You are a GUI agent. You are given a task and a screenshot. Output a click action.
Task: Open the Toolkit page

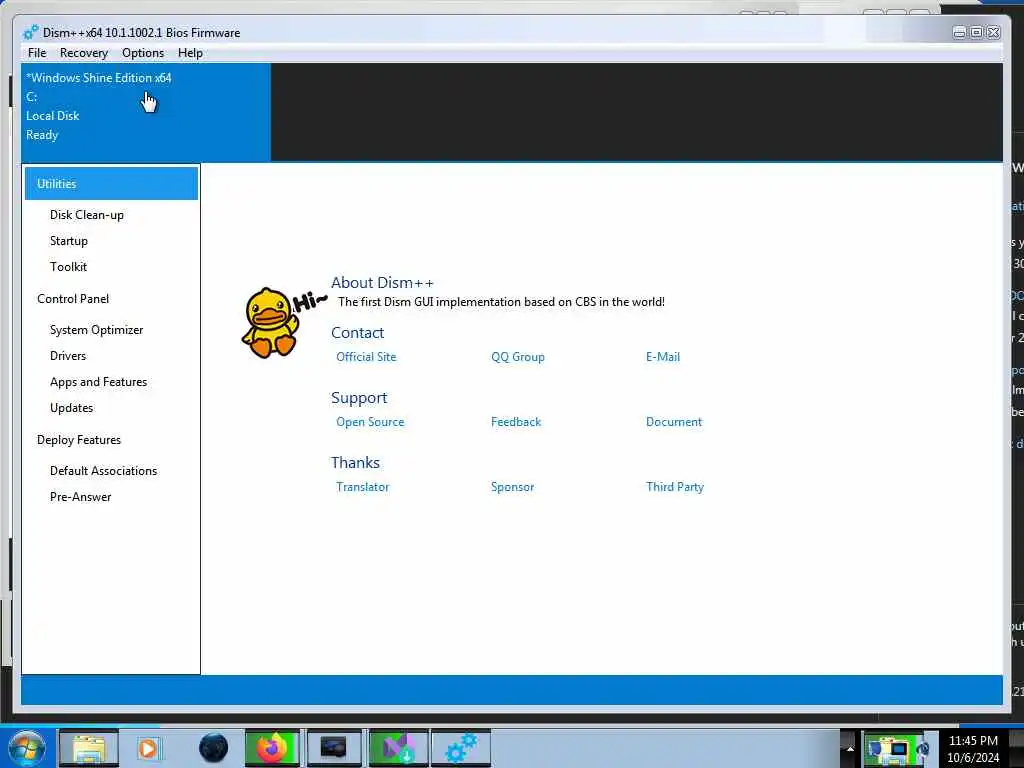69,266
